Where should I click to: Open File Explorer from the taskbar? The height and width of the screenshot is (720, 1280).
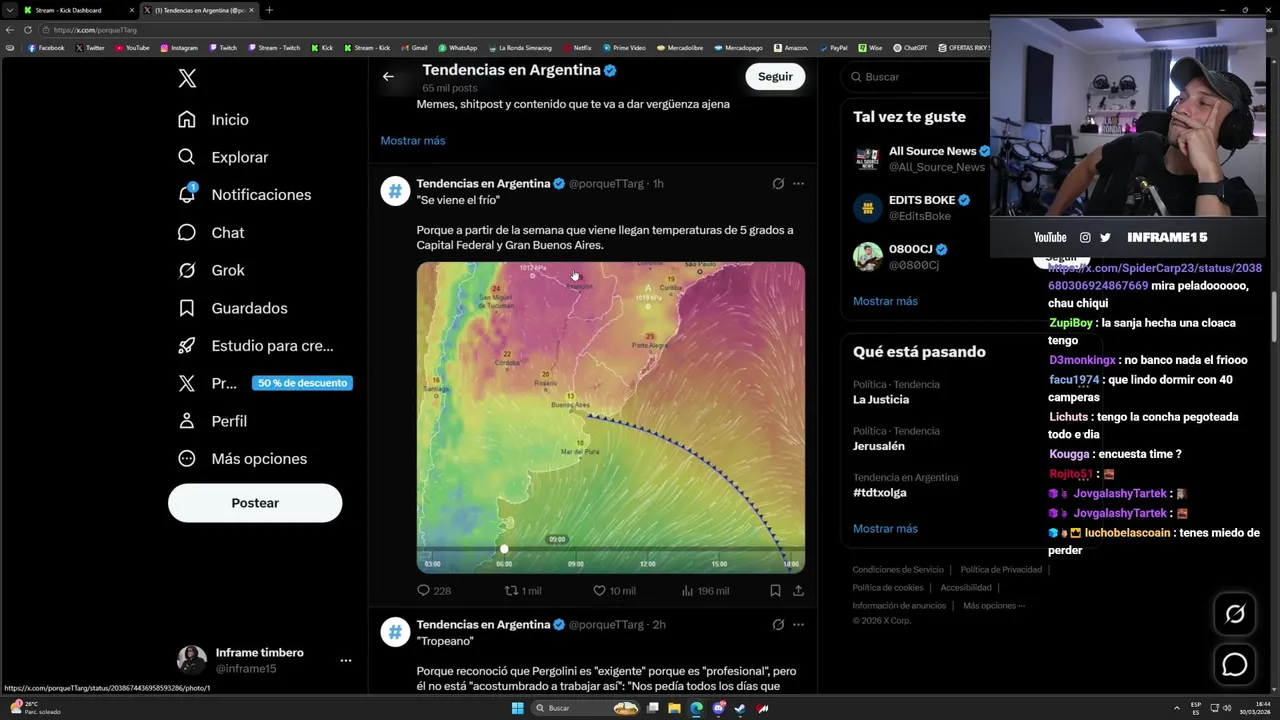675,708
